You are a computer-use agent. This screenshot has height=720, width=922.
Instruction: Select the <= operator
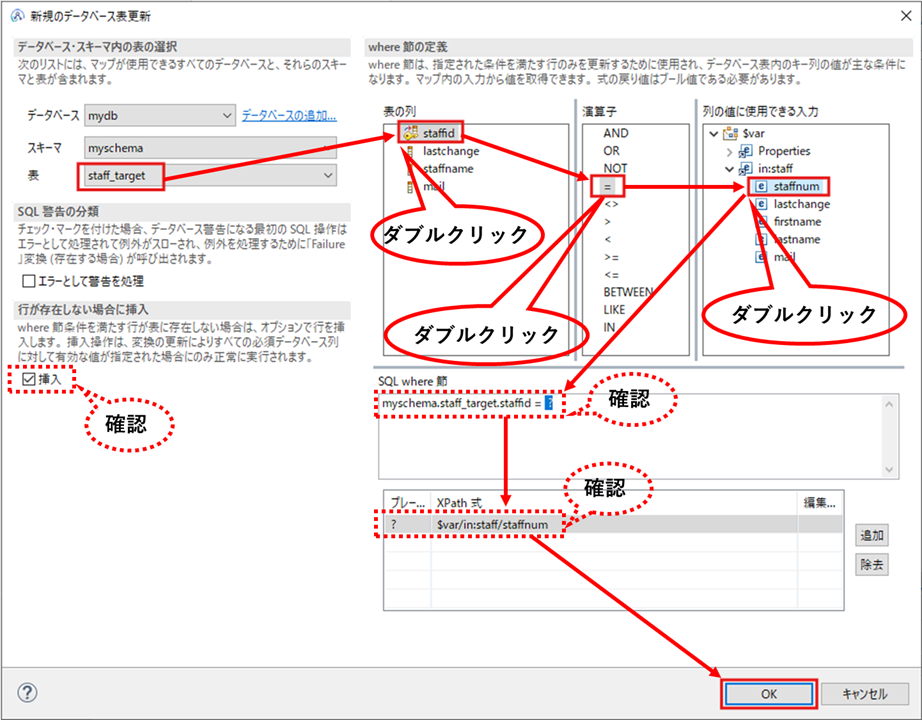point(611,275)
